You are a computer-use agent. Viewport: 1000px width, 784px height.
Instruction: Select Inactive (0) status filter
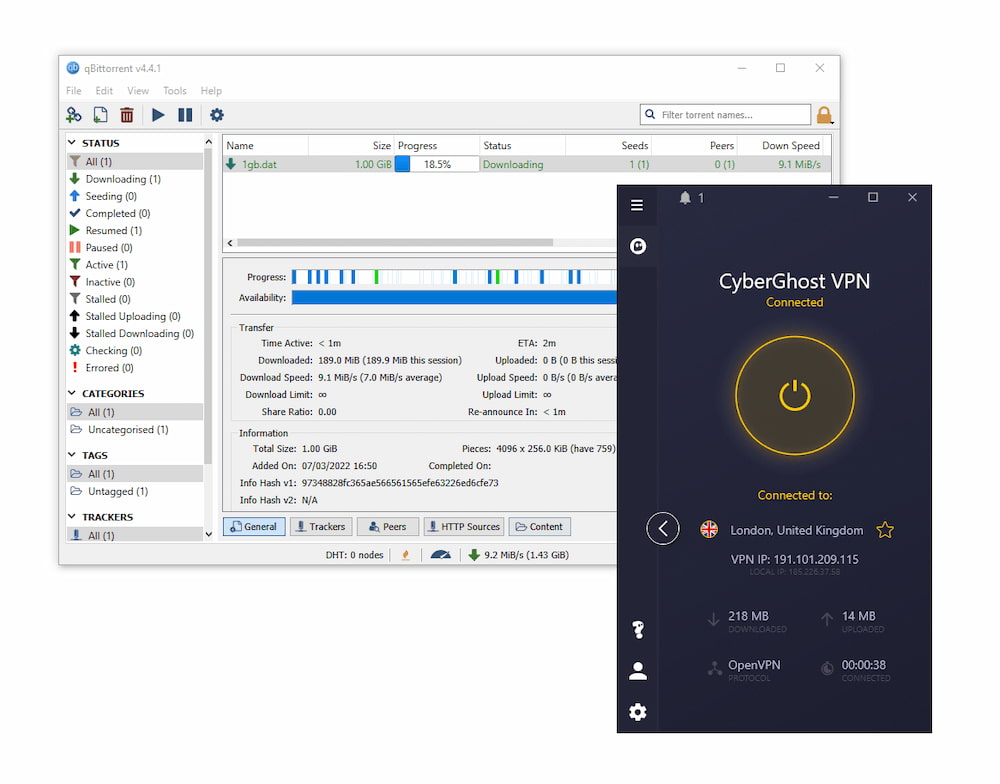tap(110, 282)
